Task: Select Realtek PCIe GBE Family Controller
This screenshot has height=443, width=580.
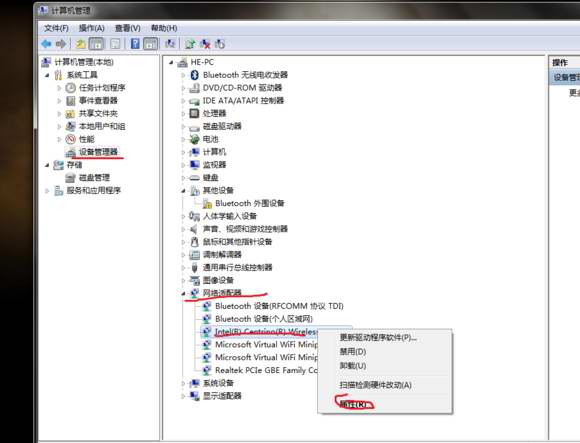Action: click(x=266, y=370)
